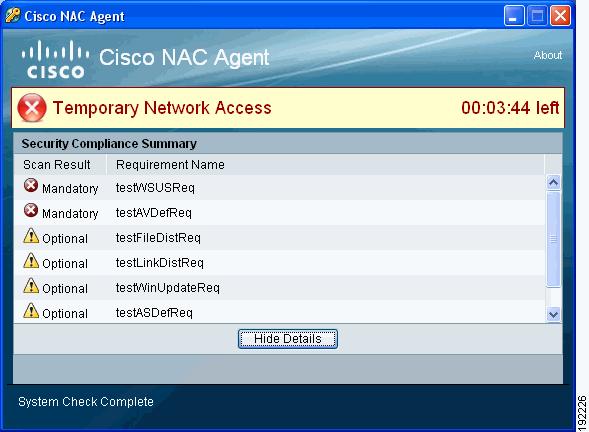Select the testAVDefReq requirement name
Viewport: 589px width, 432px height.
(x=154, y=213)
